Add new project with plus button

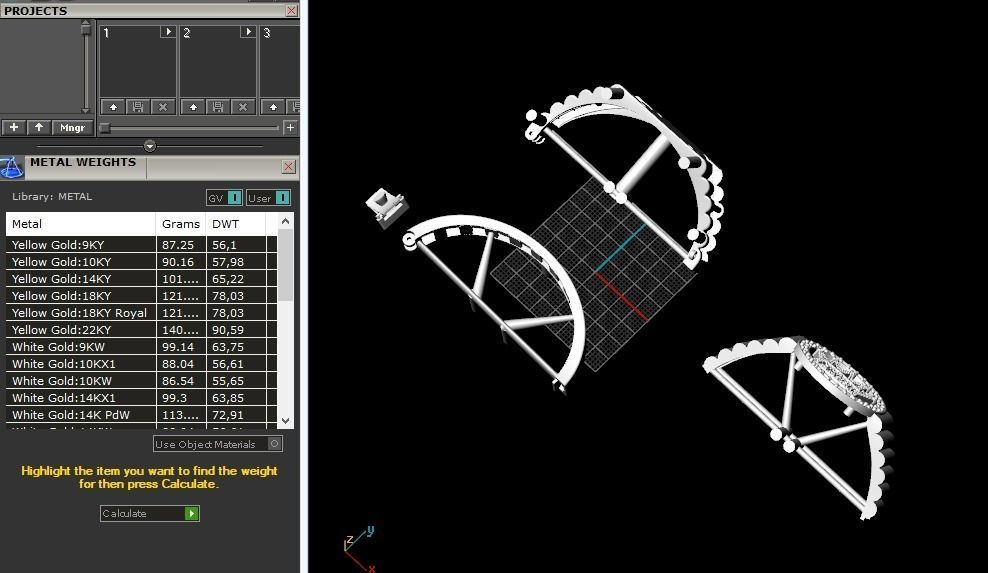[14, 127]
